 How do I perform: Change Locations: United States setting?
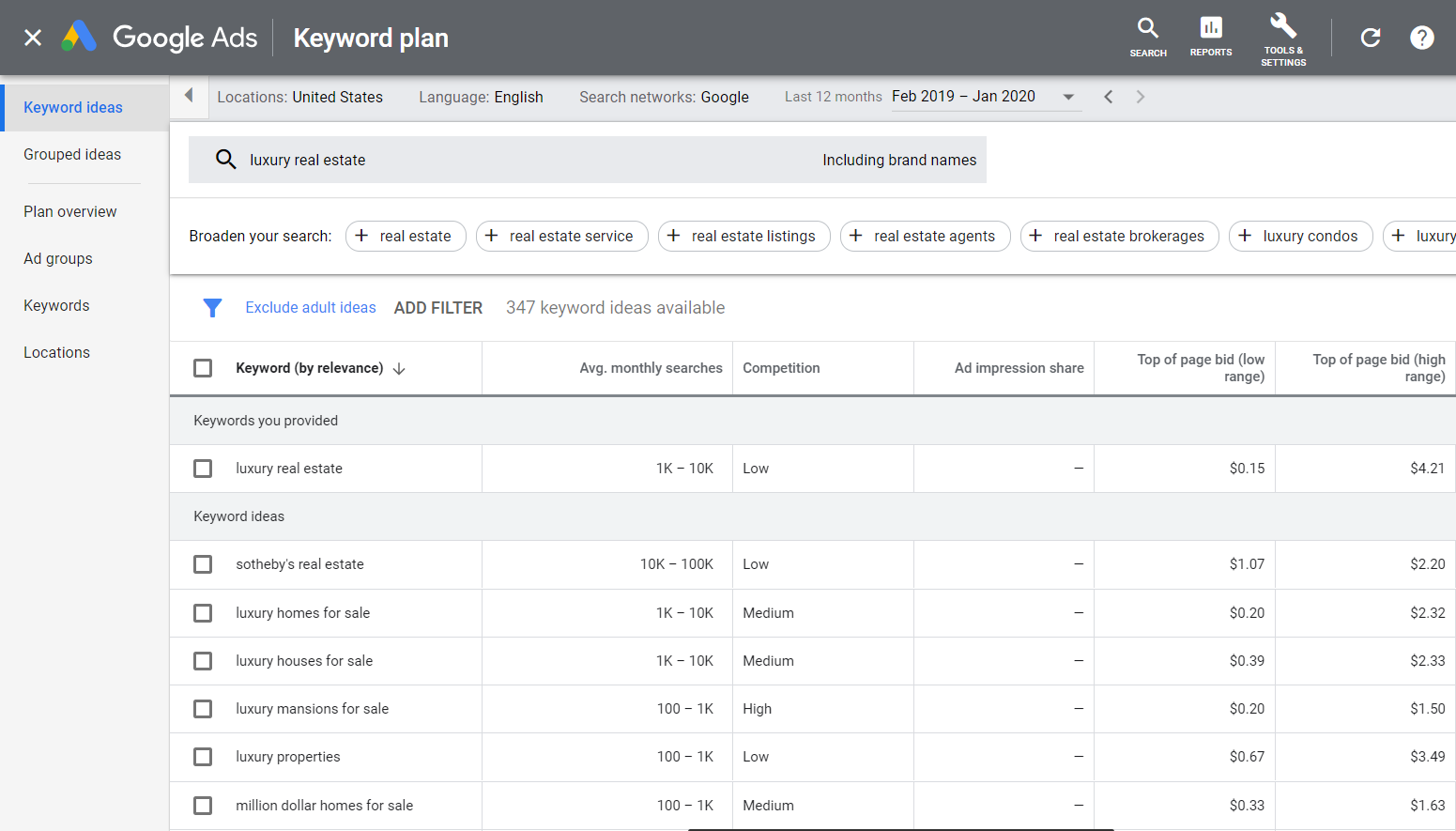click(300, 97)
